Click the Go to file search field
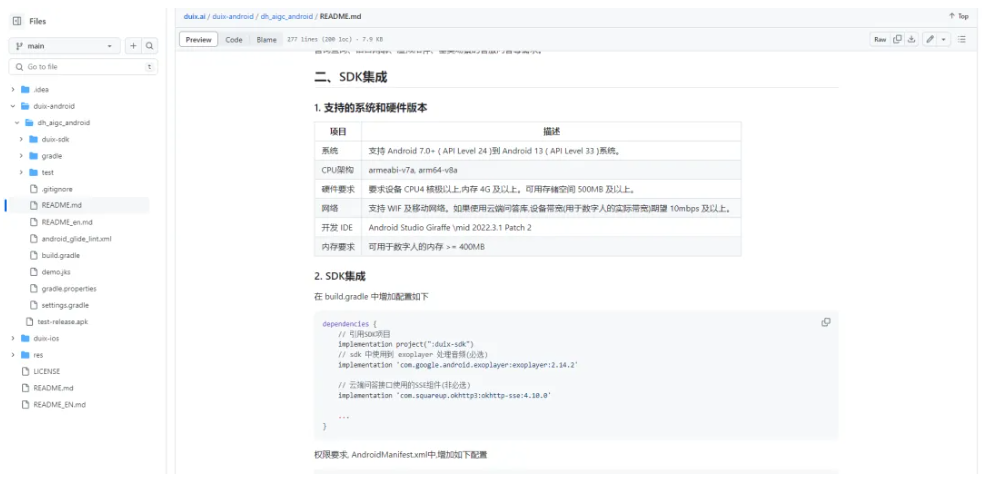The width and height of the screenshot is (982, 480). pos(83,66)
